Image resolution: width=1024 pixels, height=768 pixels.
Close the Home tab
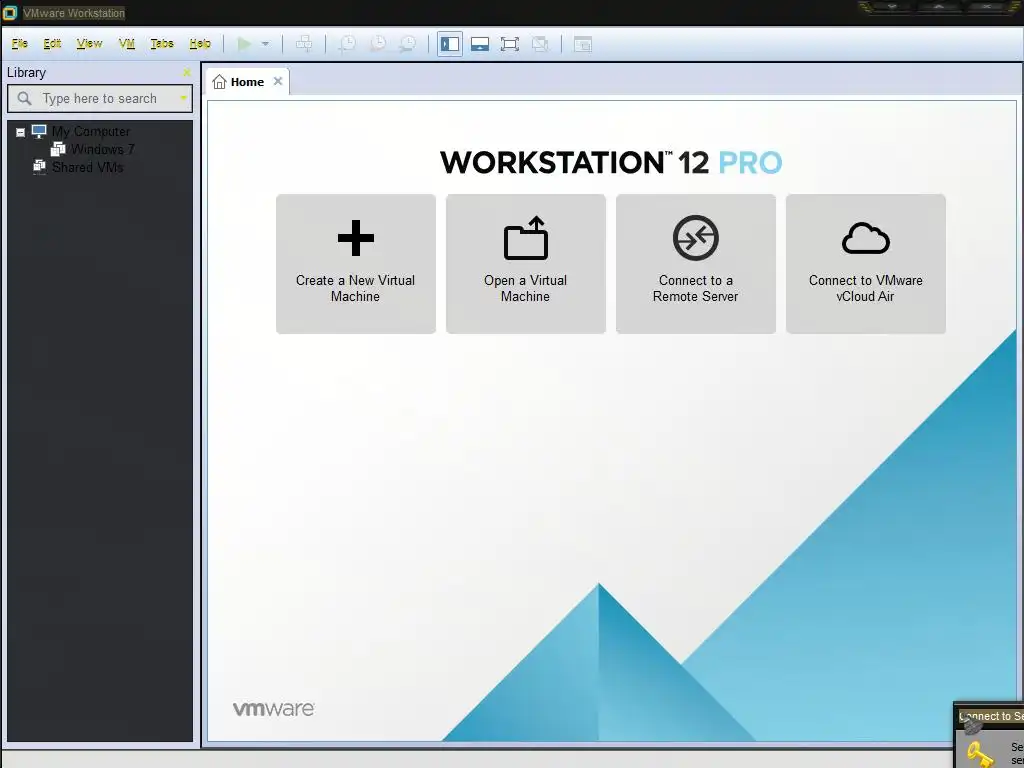pos(278,81)
